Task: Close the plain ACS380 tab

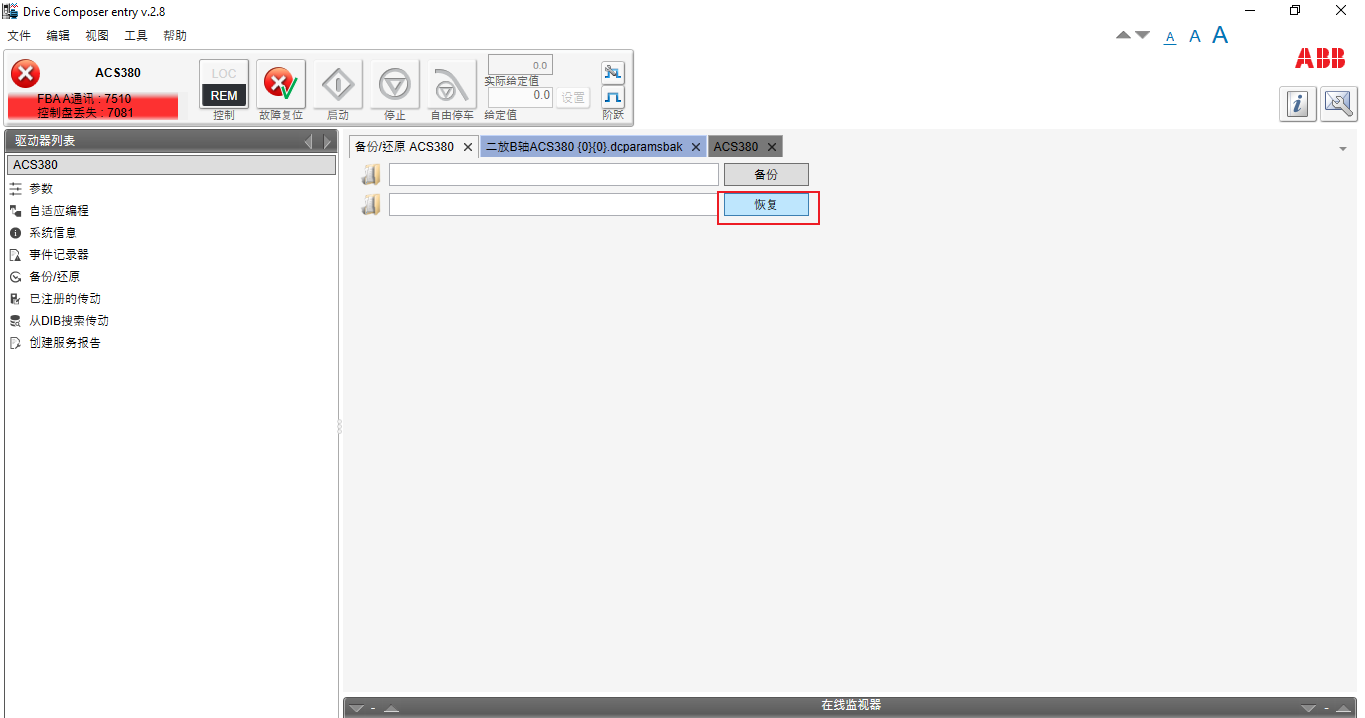Action: pos(771,147)
